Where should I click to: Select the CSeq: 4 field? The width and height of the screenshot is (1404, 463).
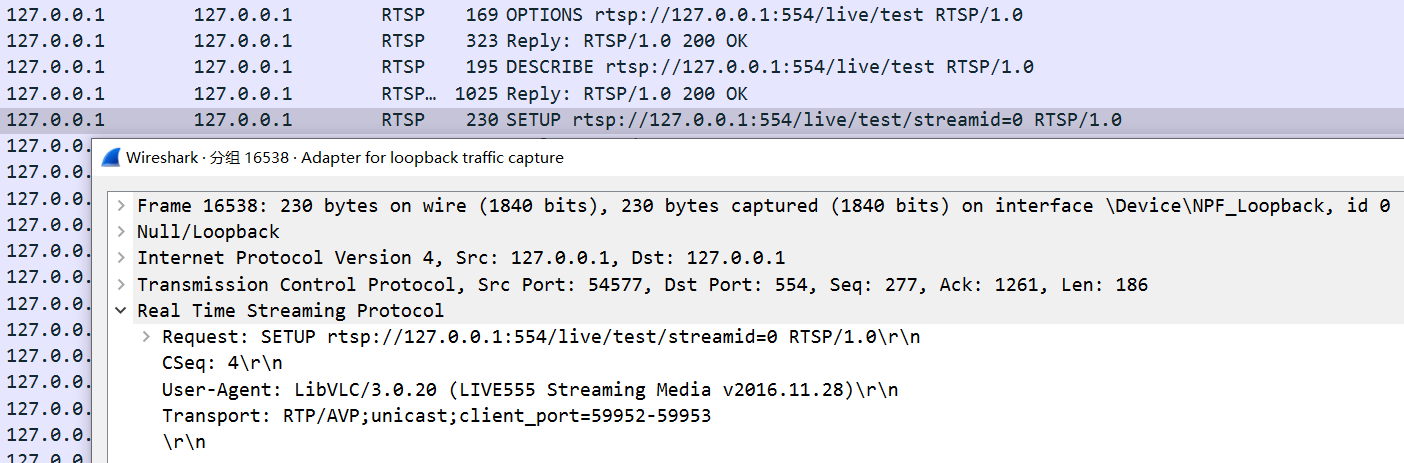(222, 363)
